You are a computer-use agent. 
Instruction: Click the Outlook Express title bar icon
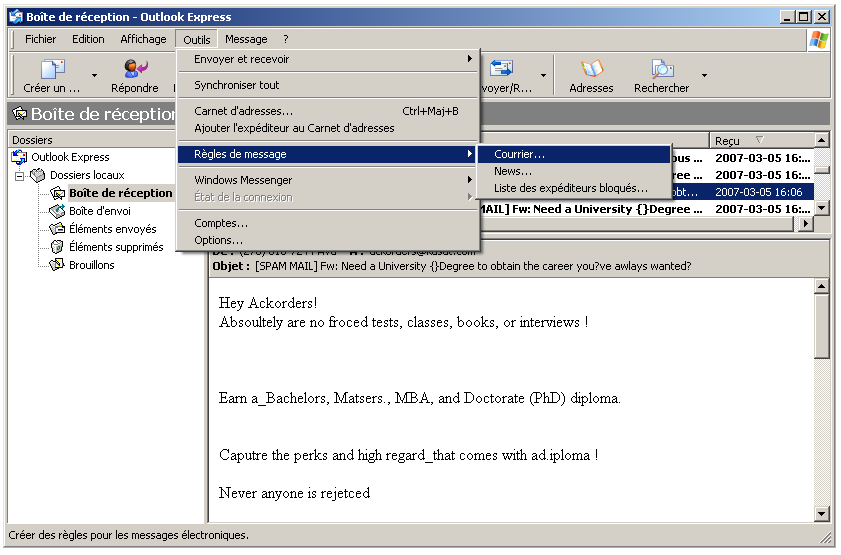(x=16, y=17)
